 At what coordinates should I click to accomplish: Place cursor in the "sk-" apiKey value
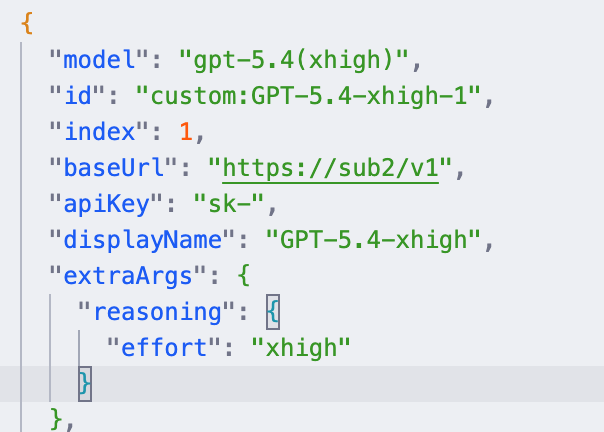228,203
